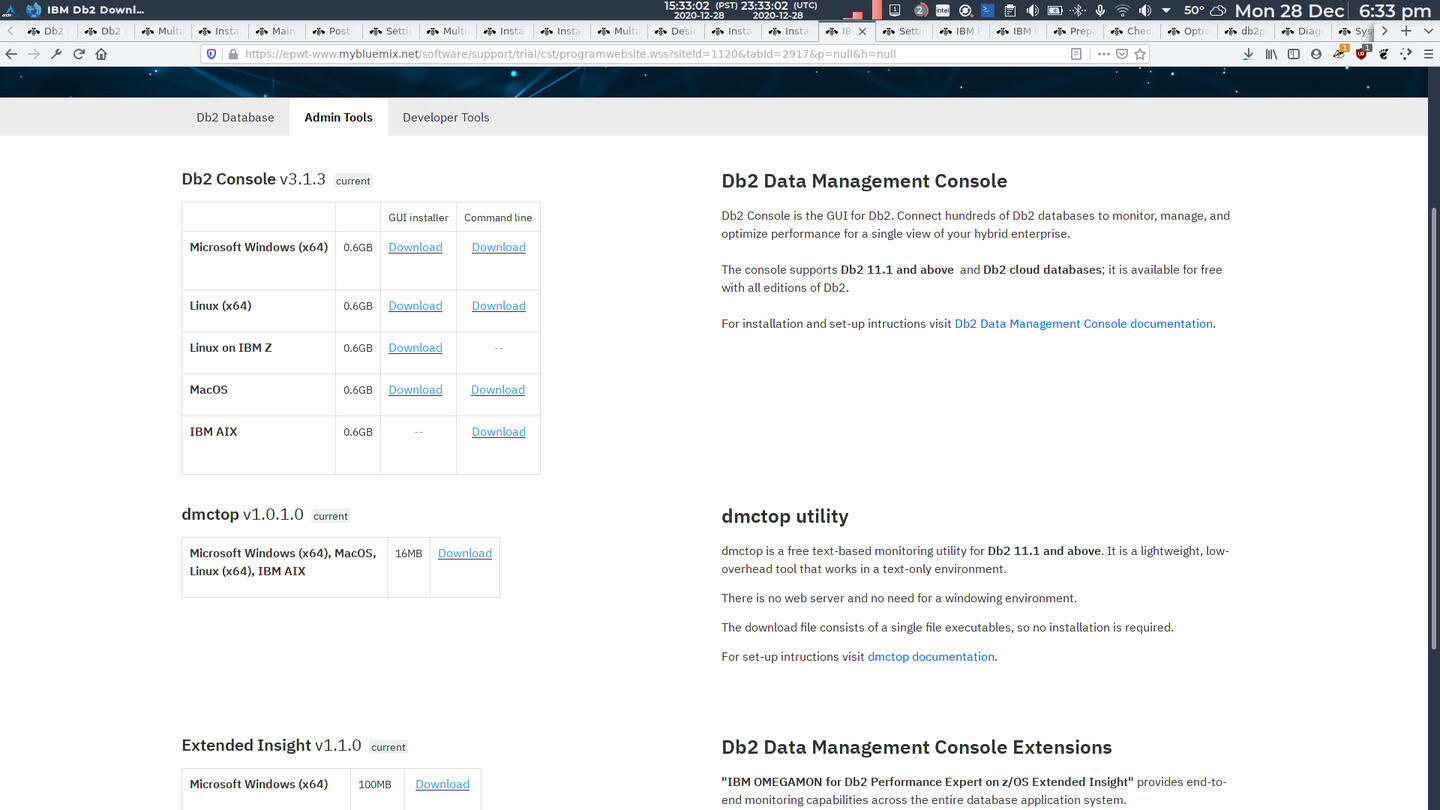Reload the current page

(x=78, y=54)
